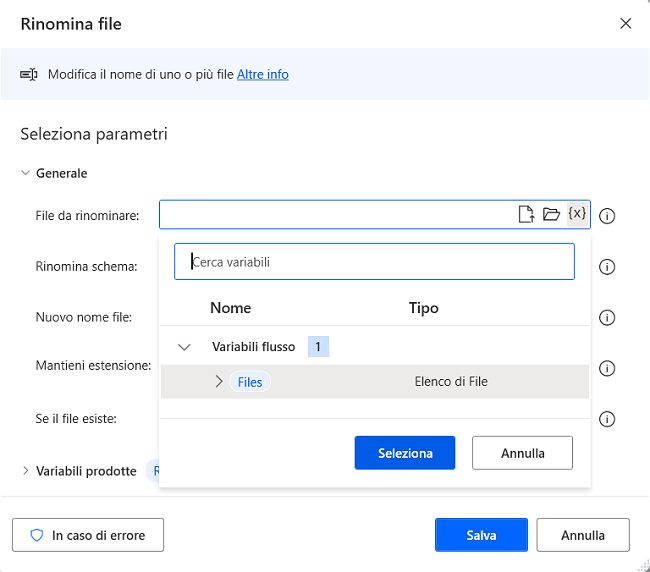Image resolution: width=650 pixels, height=572 pixels.
Task: Close the Rinomina file dialog
Action: tap(626, 23)
